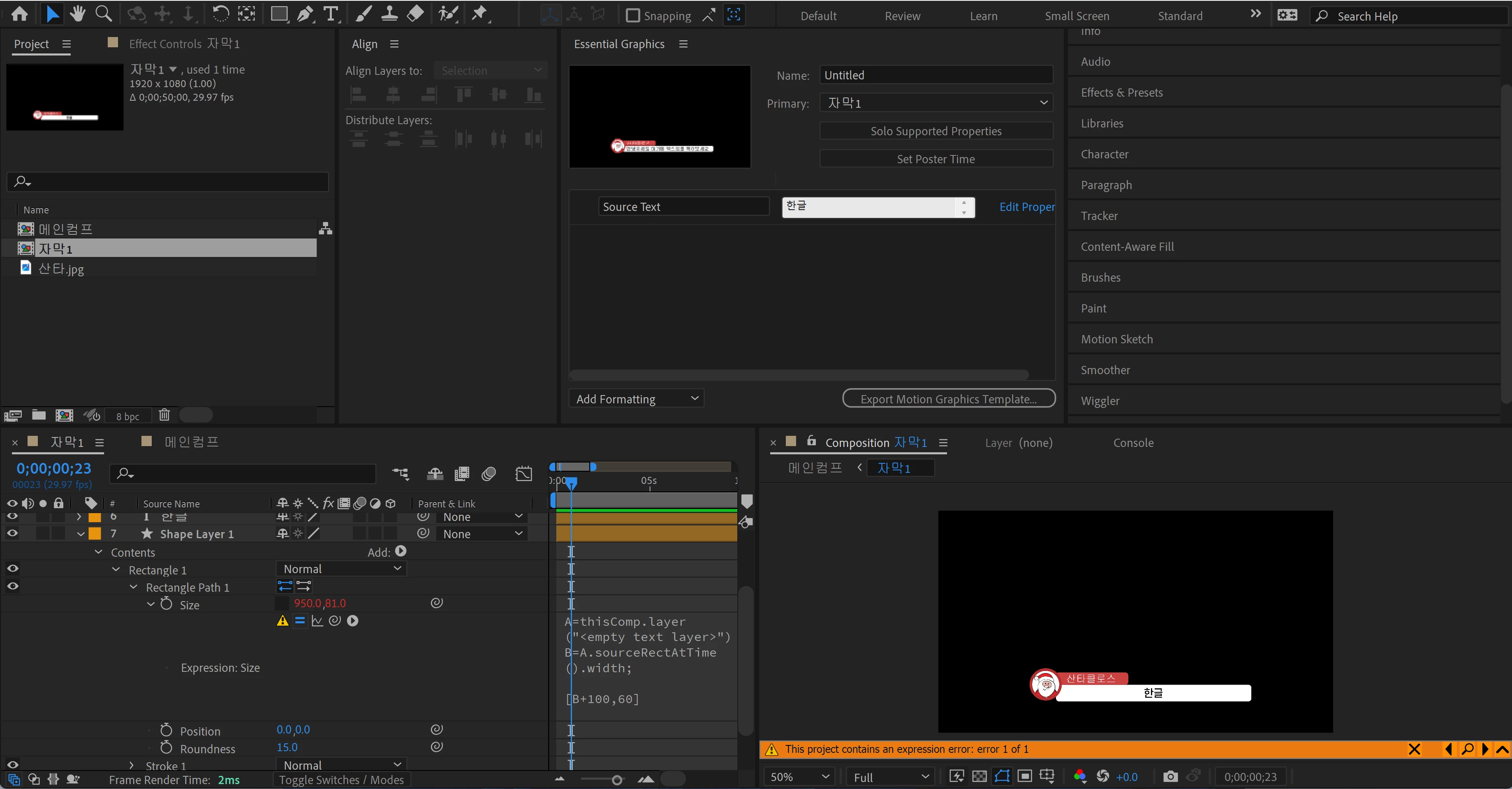Hide Shape Layer 1 with eye icon
The image size is (1512, 789).
coord(12,534)
